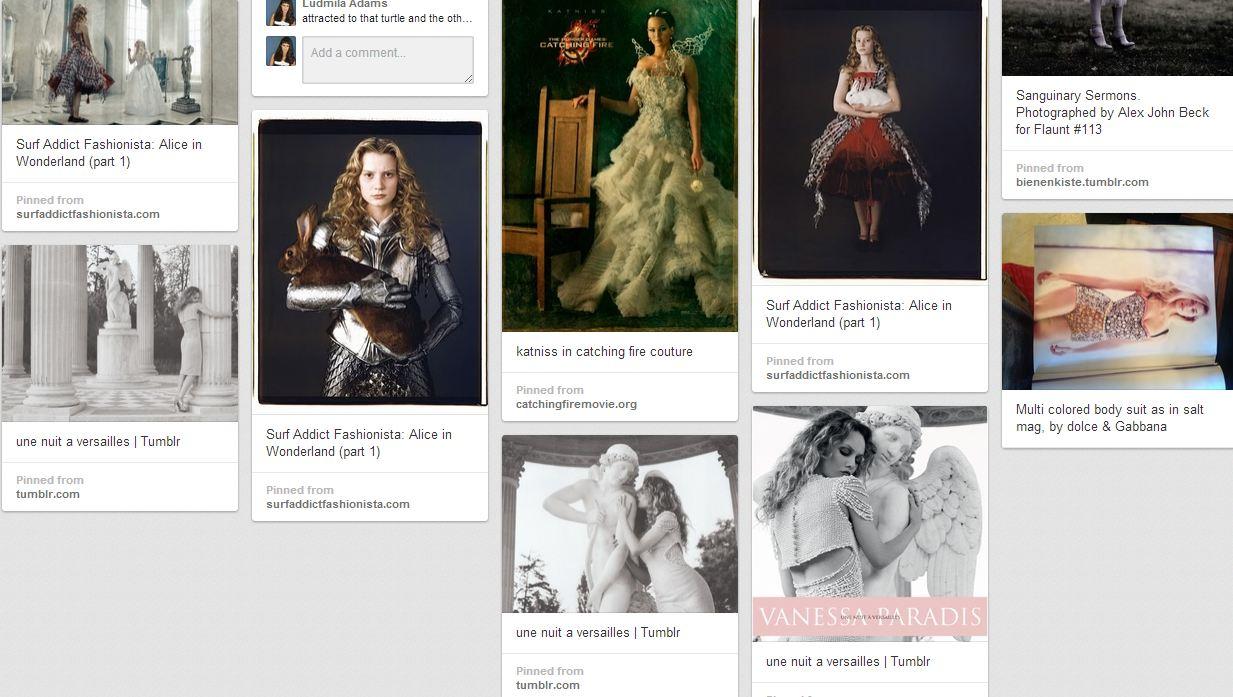1233x697 pixels.
Task: Click 'Sanguinary Sermons' photo caption
Action: (x=1113, y=113)
